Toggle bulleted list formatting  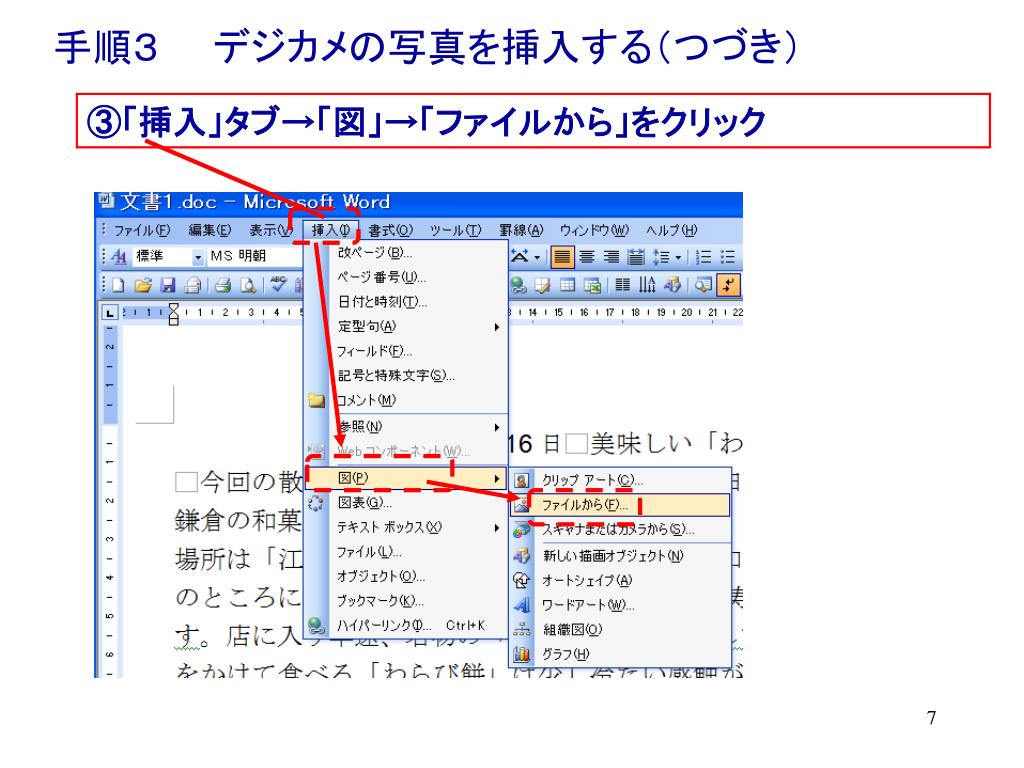728,257
